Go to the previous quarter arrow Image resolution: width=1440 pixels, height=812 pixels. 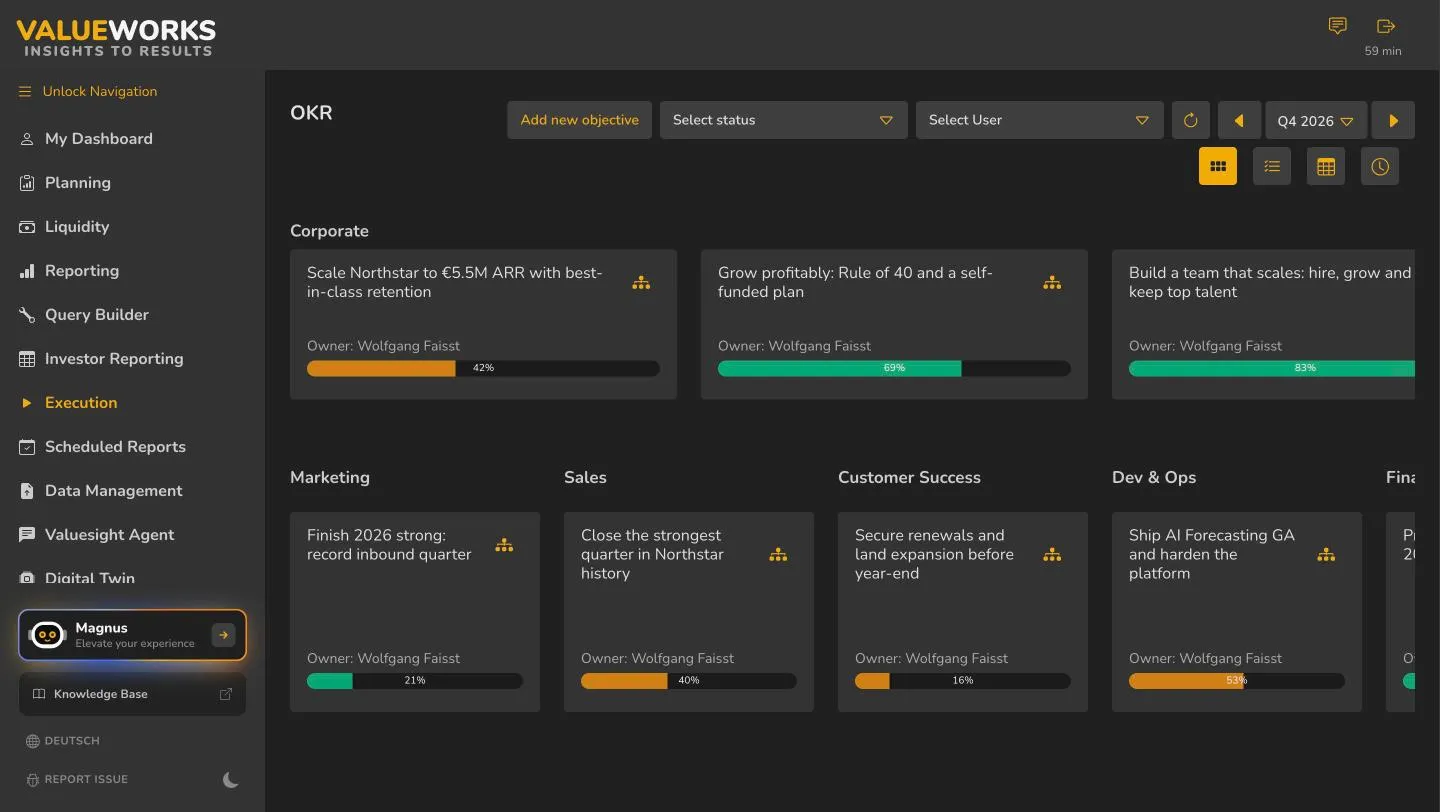pyautogui.click(x=1238, y=120)
